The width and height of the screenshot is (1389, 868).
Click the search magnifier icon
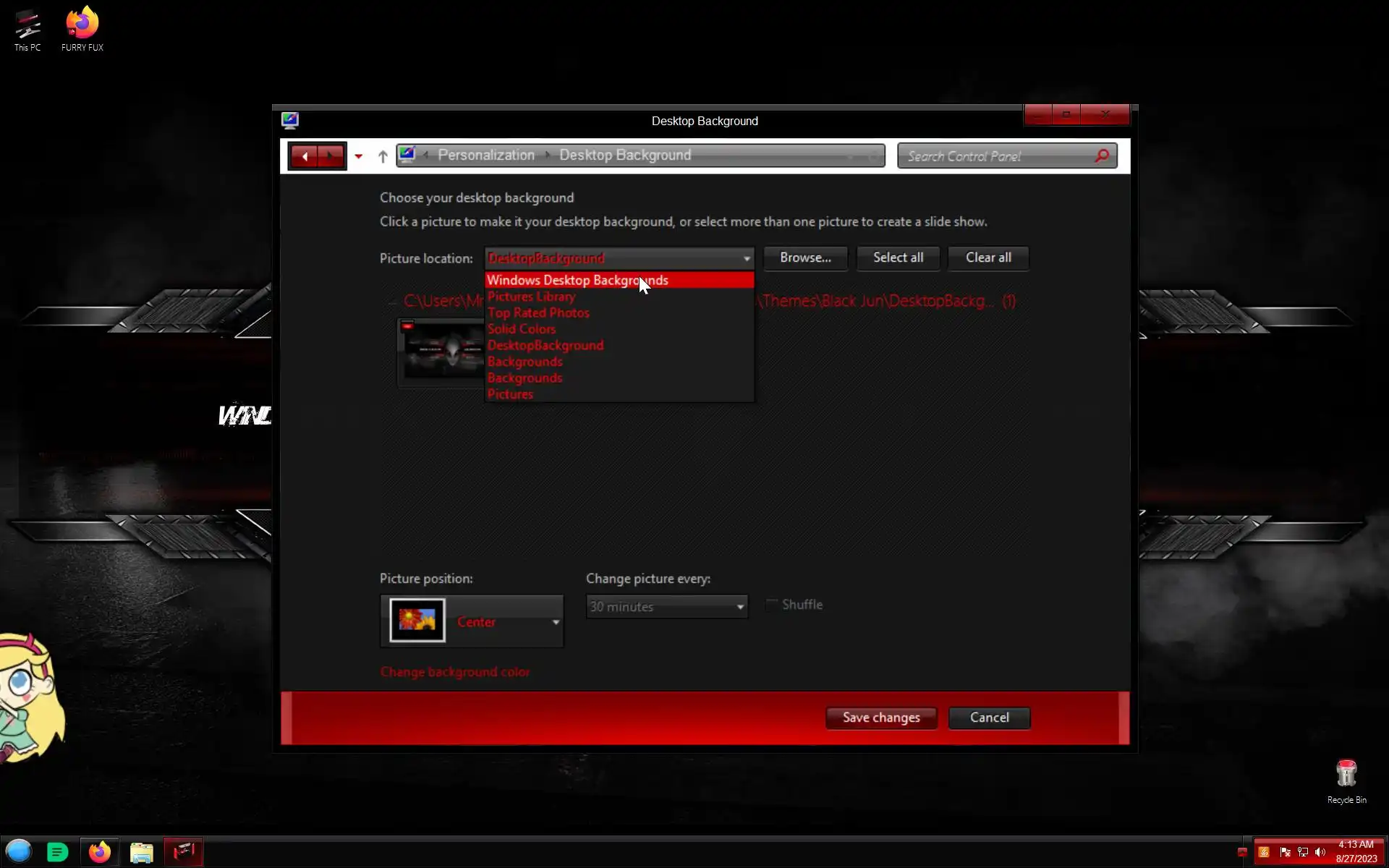pos(1101,156)
